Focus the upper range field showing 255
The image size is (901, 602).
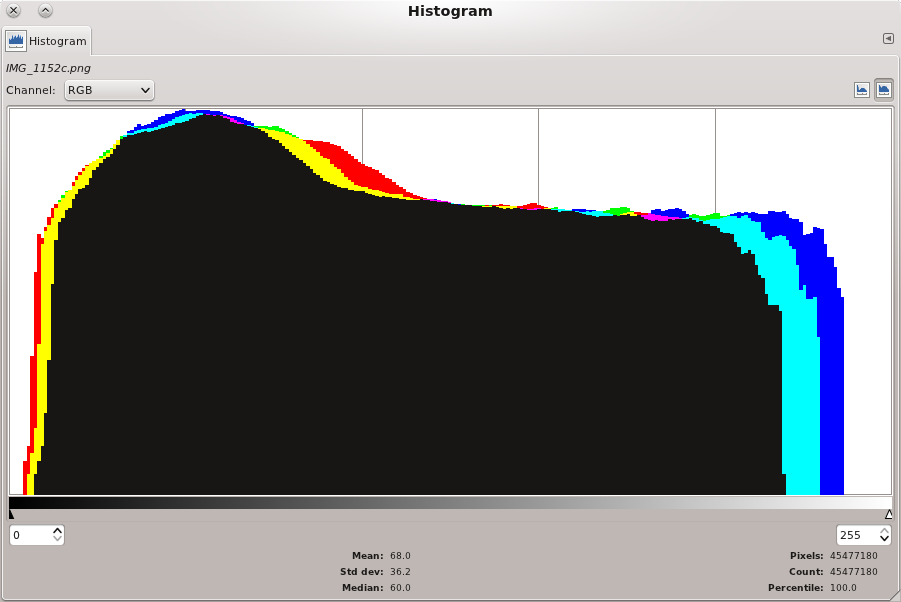click(x=856, y=535)
